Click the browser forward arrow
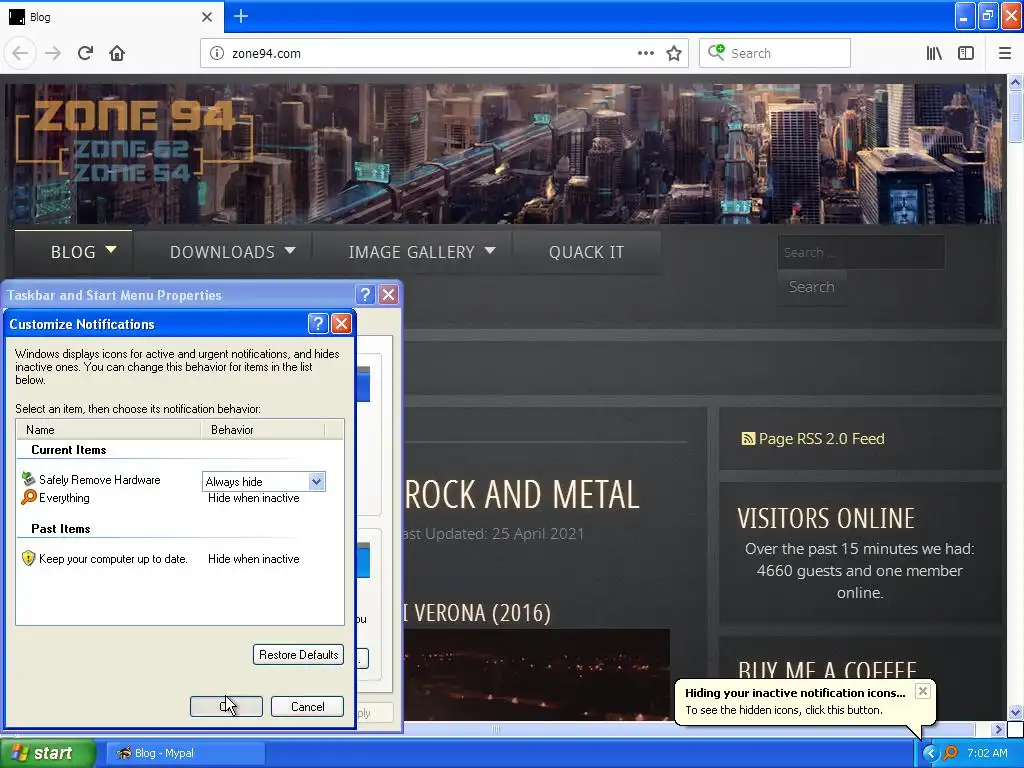 pos(53,54)
